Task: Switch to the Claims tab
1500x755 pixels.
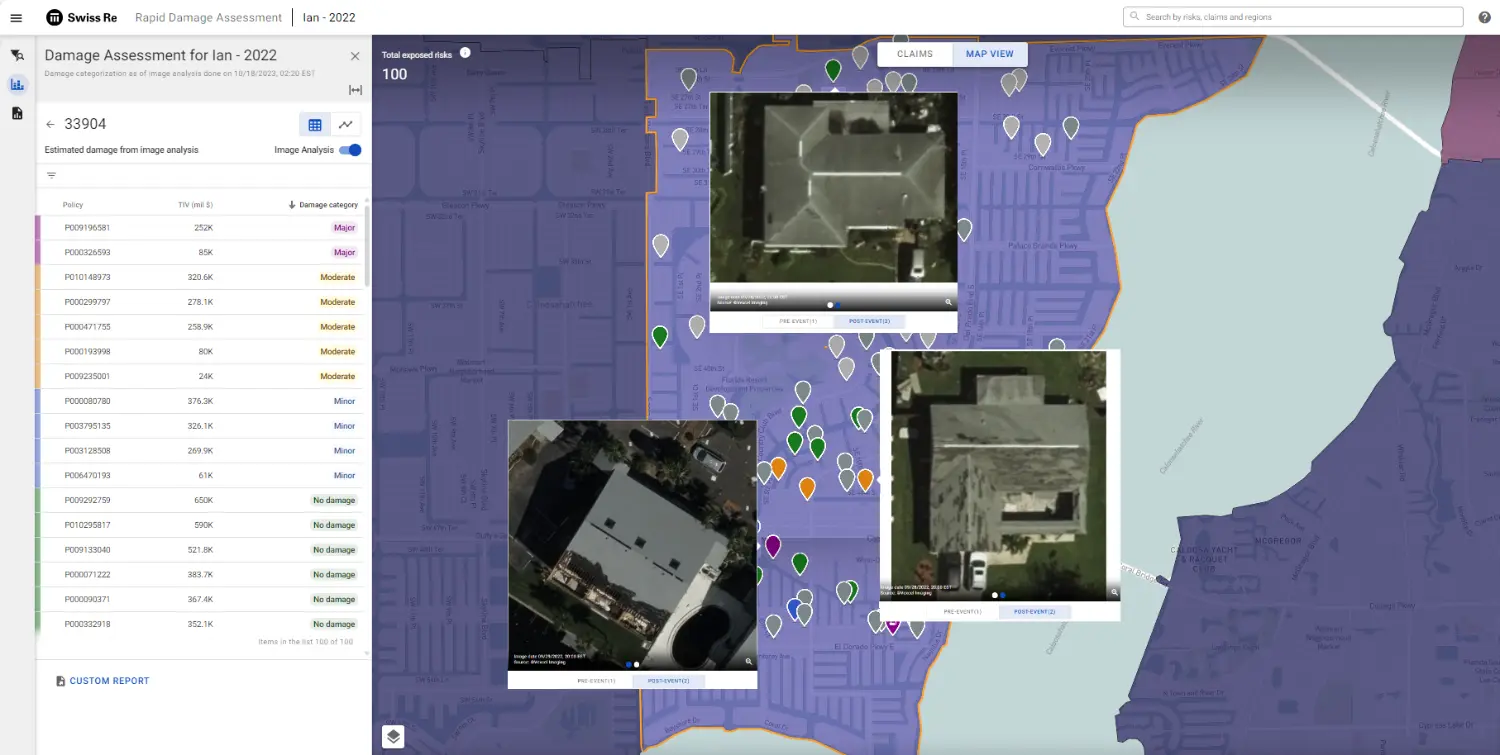Action: click(x=914, y=54)
